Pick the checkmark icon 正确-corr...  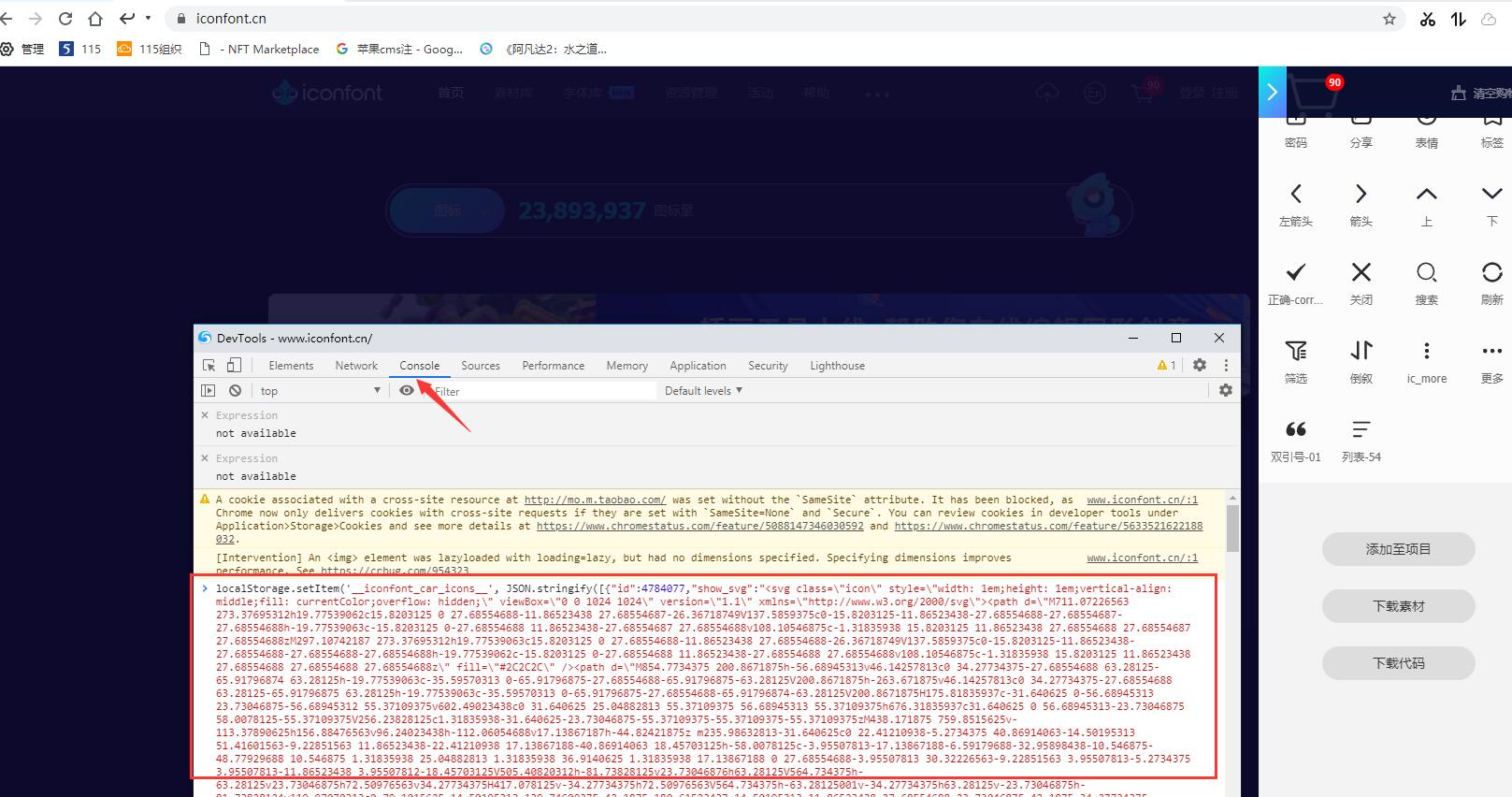click(x=1296, y=272)
